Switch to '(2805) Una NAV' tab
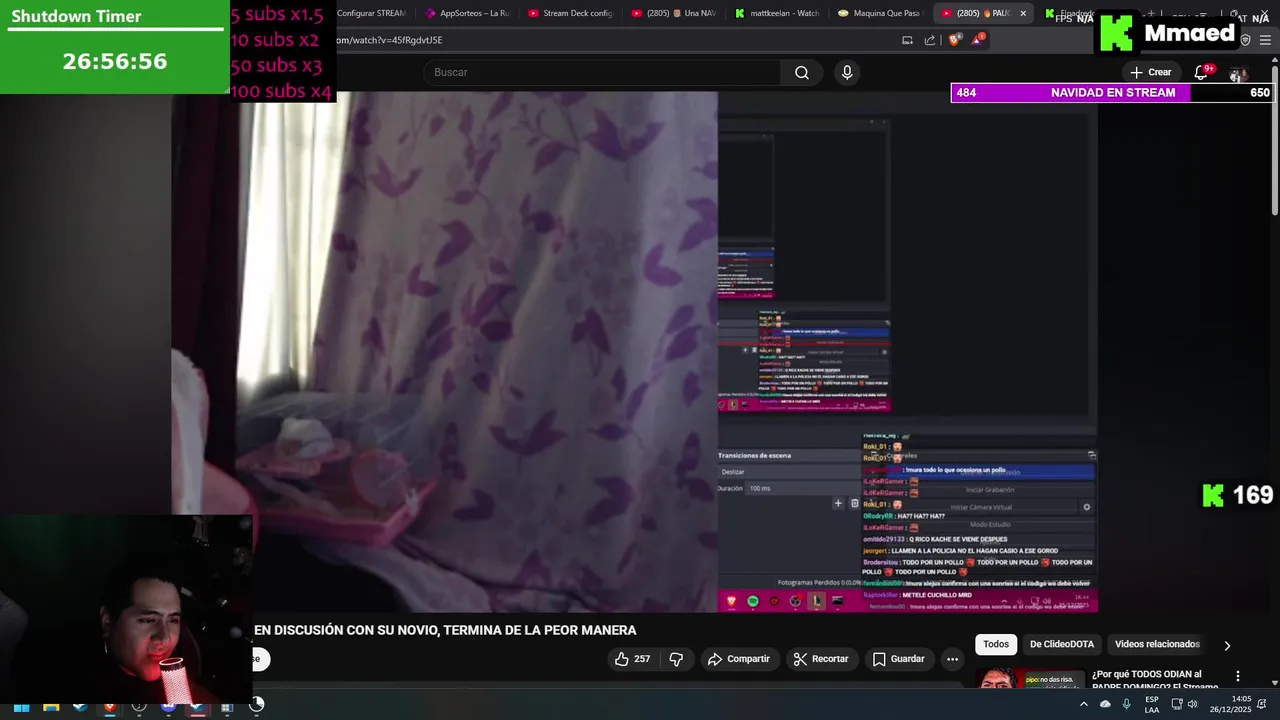 click(x=674, y=13)
